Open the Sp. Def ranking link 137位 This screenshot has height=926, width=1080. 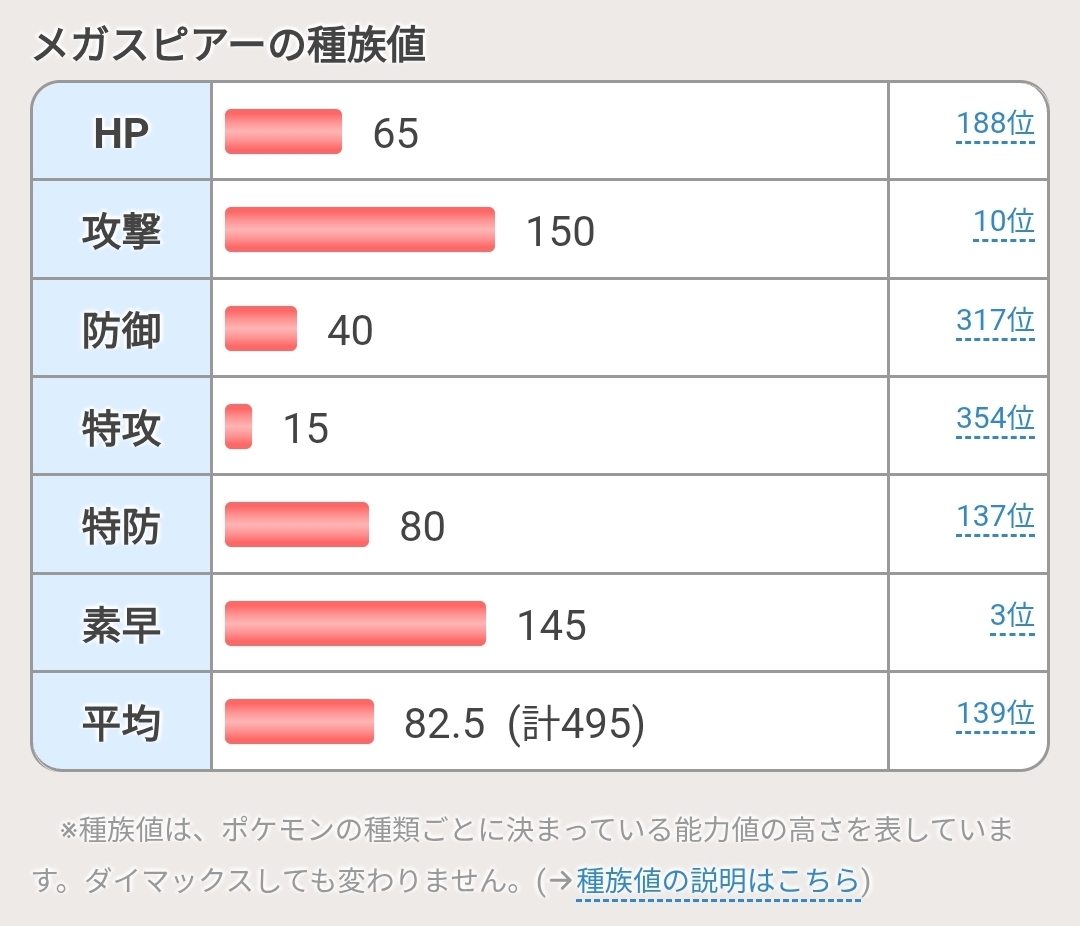coord(994,517)
